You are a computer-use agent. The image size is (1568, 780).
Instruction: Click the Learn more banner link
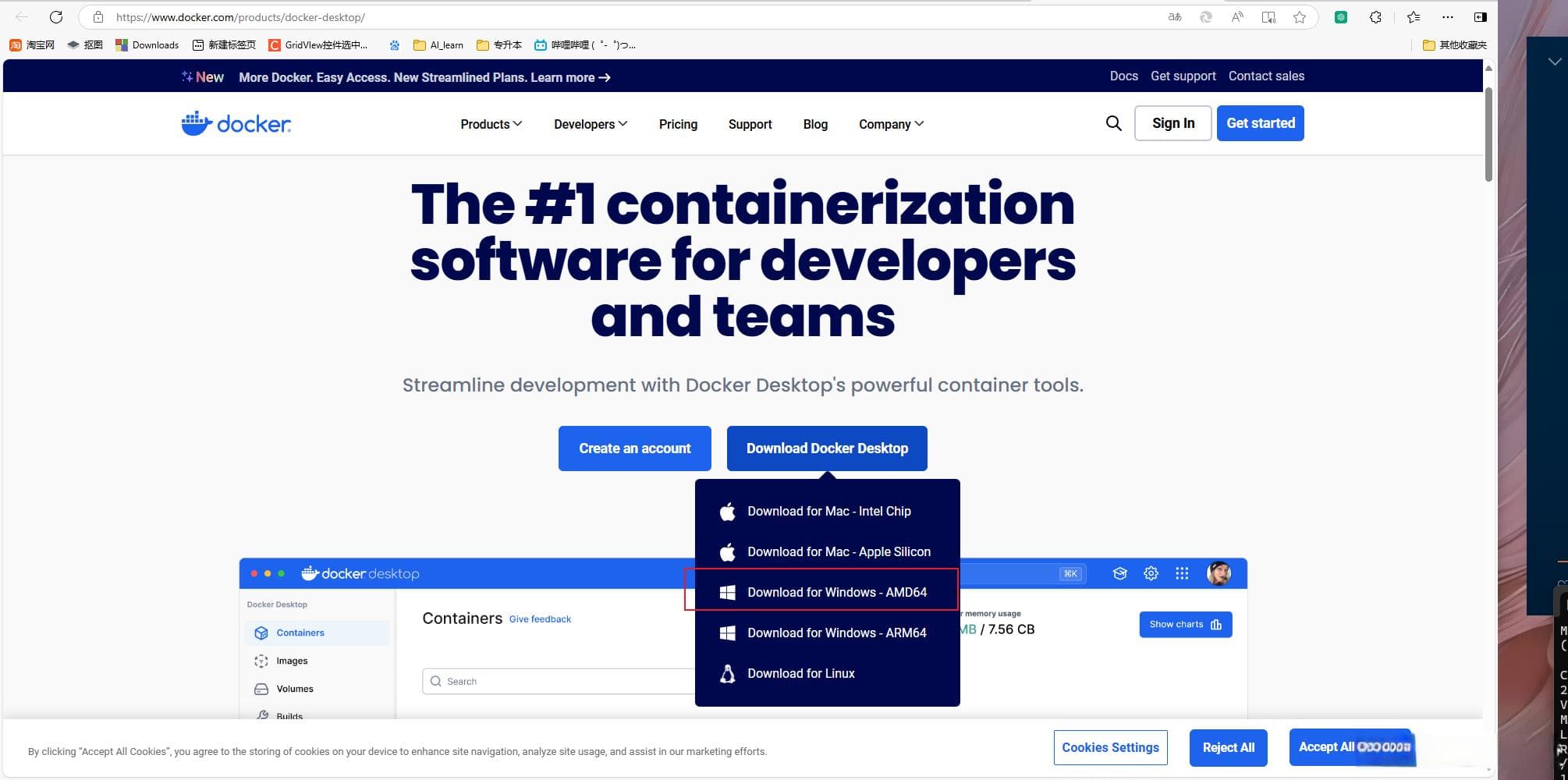pos(570,77)
